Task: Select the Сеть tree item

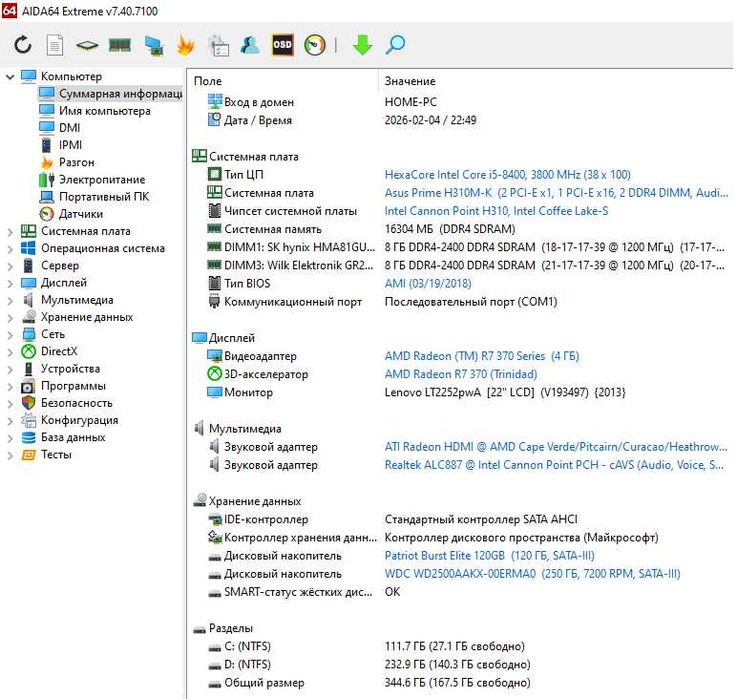Action: click(x=43, y=335)
